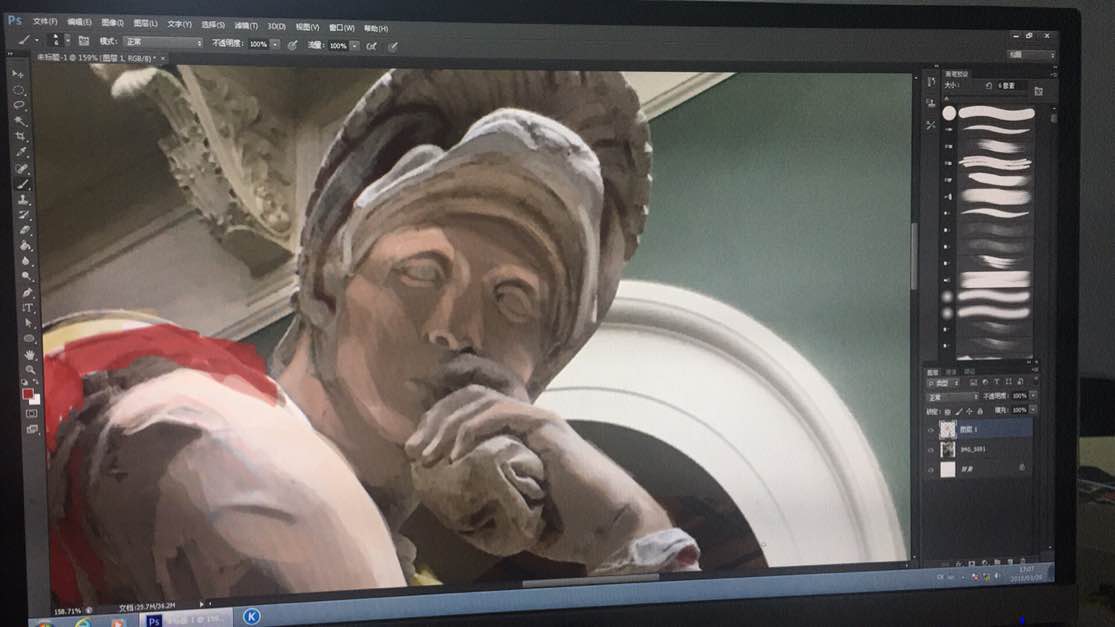Lock all for selected layer
Screen dimensions: 1115x627
[981, 412]
